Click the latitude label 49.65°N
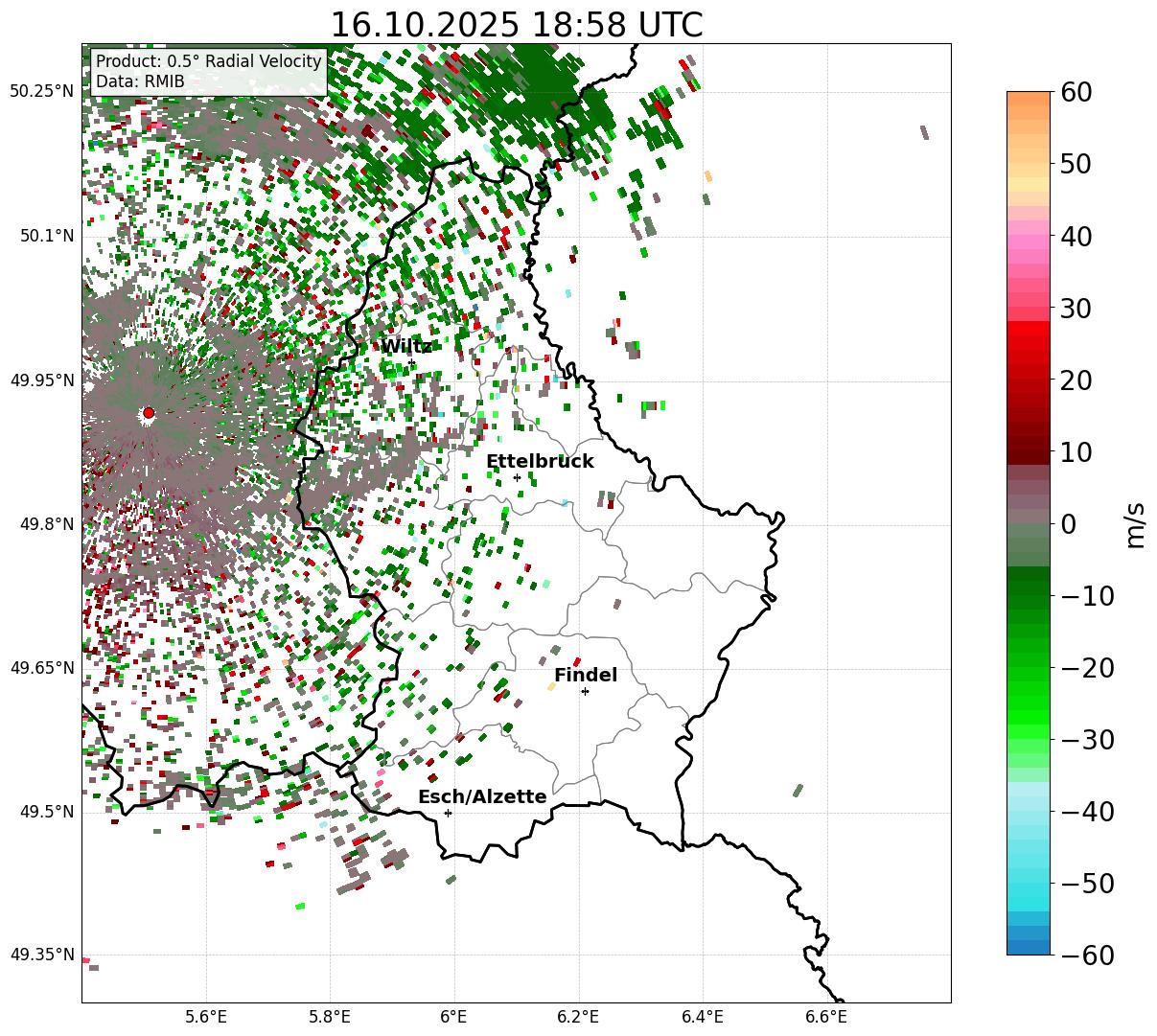Viewport: 1157px width, 1036px height. tap(42, 668)
